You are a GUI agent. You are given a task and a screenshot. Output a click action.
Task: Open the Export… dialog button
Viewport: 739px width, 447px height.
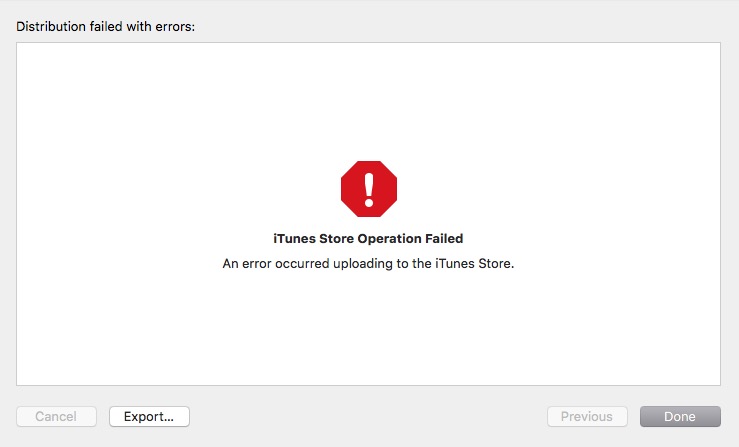pos(149,416)
